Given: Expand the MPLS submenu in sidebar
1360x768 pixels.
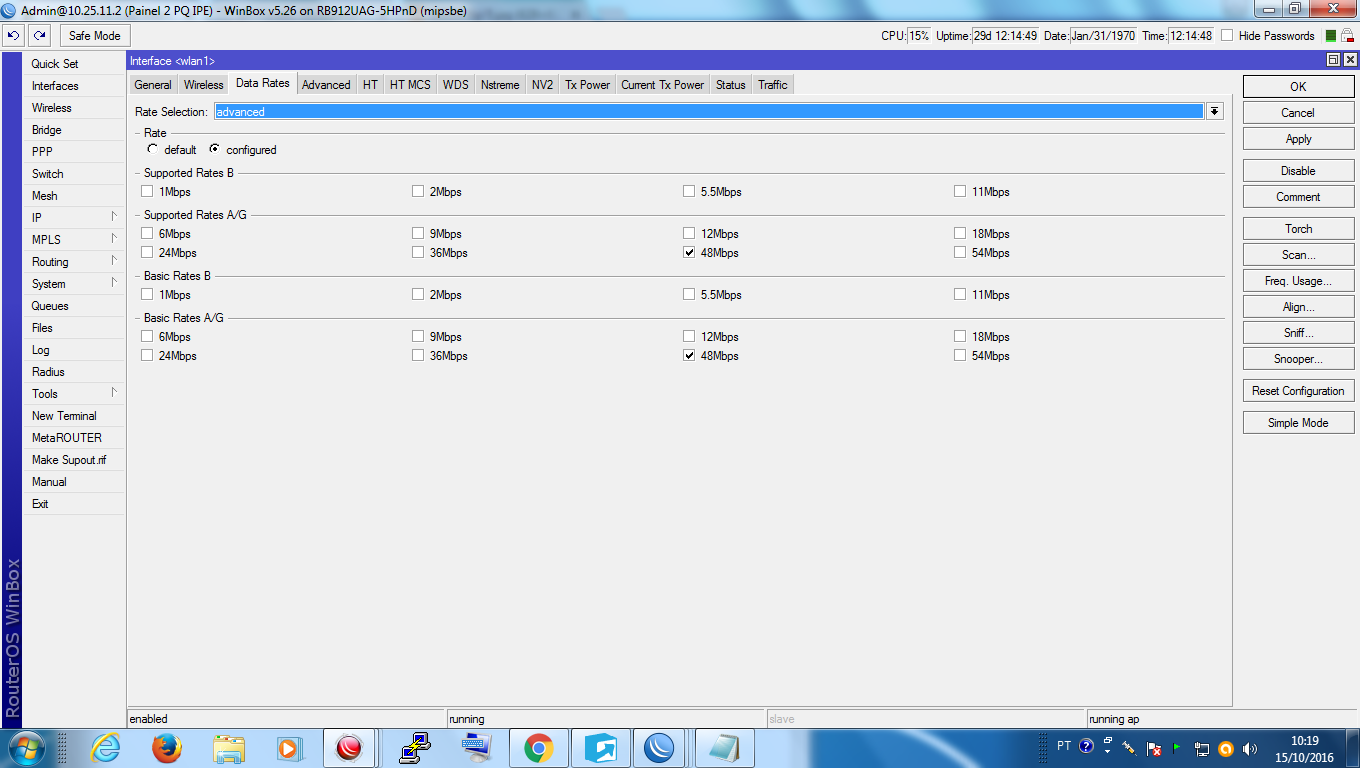Looking at the screenshot, I should coord(114,238).
